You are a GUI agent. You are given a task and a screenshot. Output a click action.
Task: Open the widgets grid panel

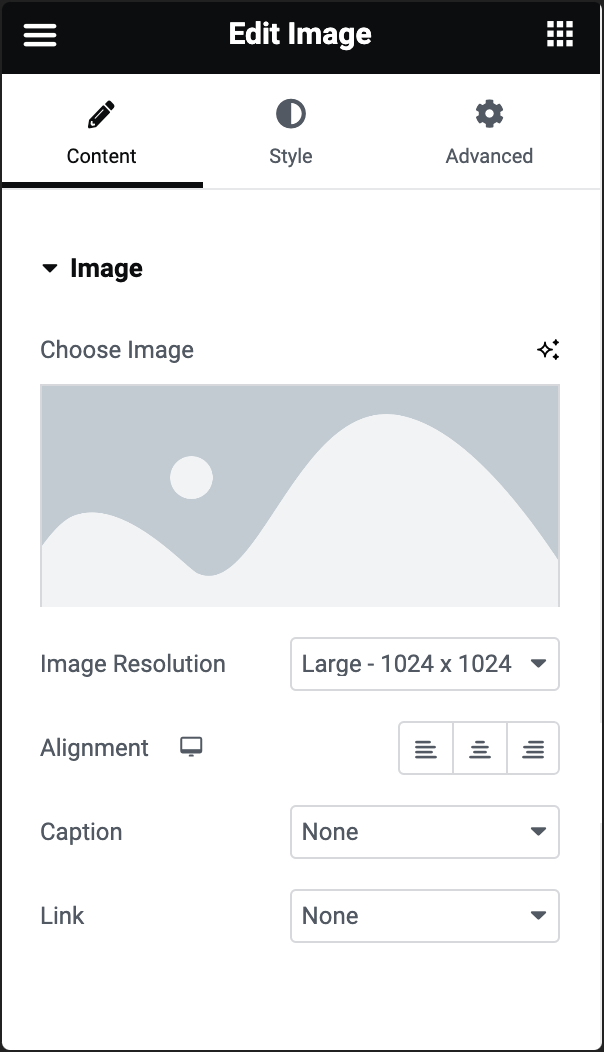point(560,35)
